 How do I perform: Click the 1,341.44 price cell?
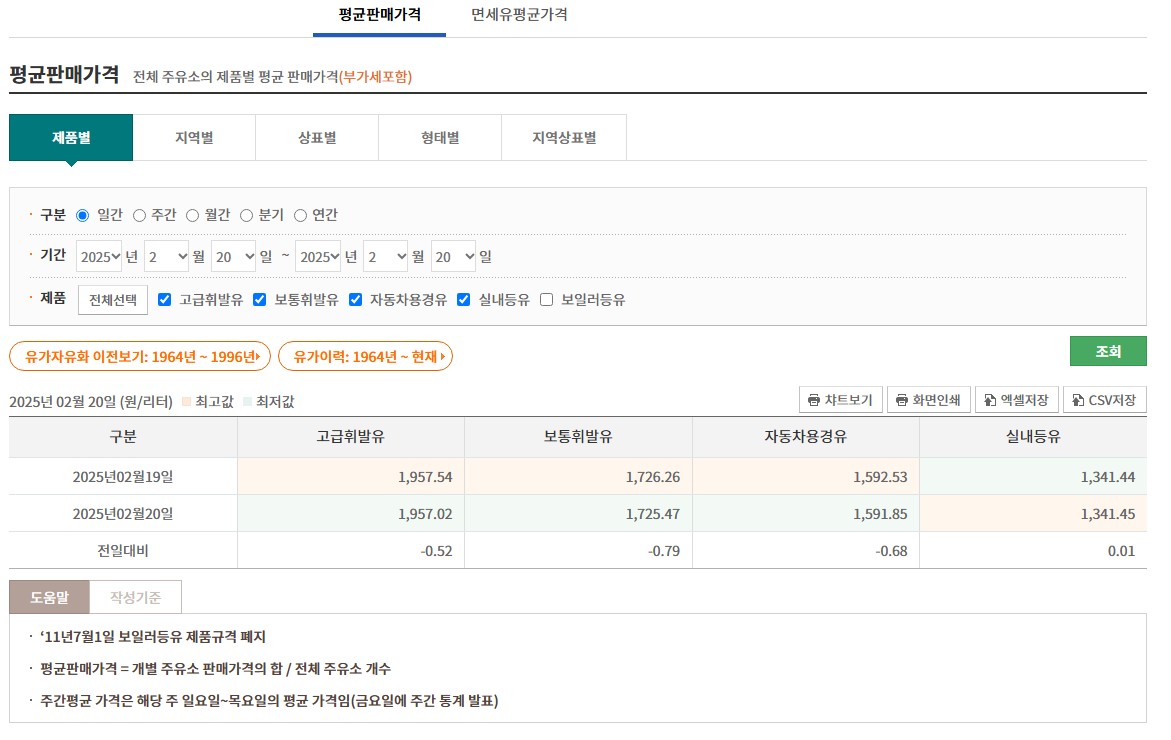click(x=1033, y=476)
